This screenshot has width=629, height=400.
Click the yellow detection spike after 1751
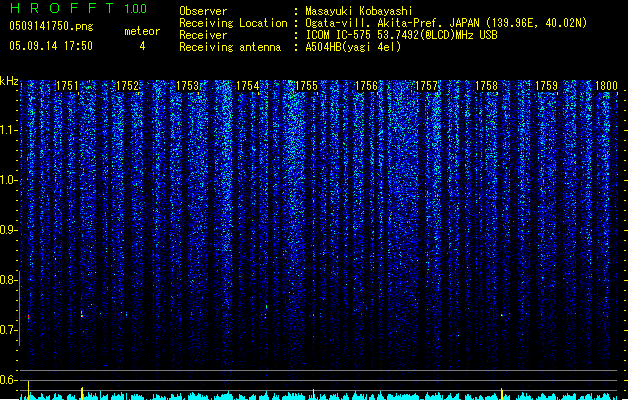pos(82,393)
